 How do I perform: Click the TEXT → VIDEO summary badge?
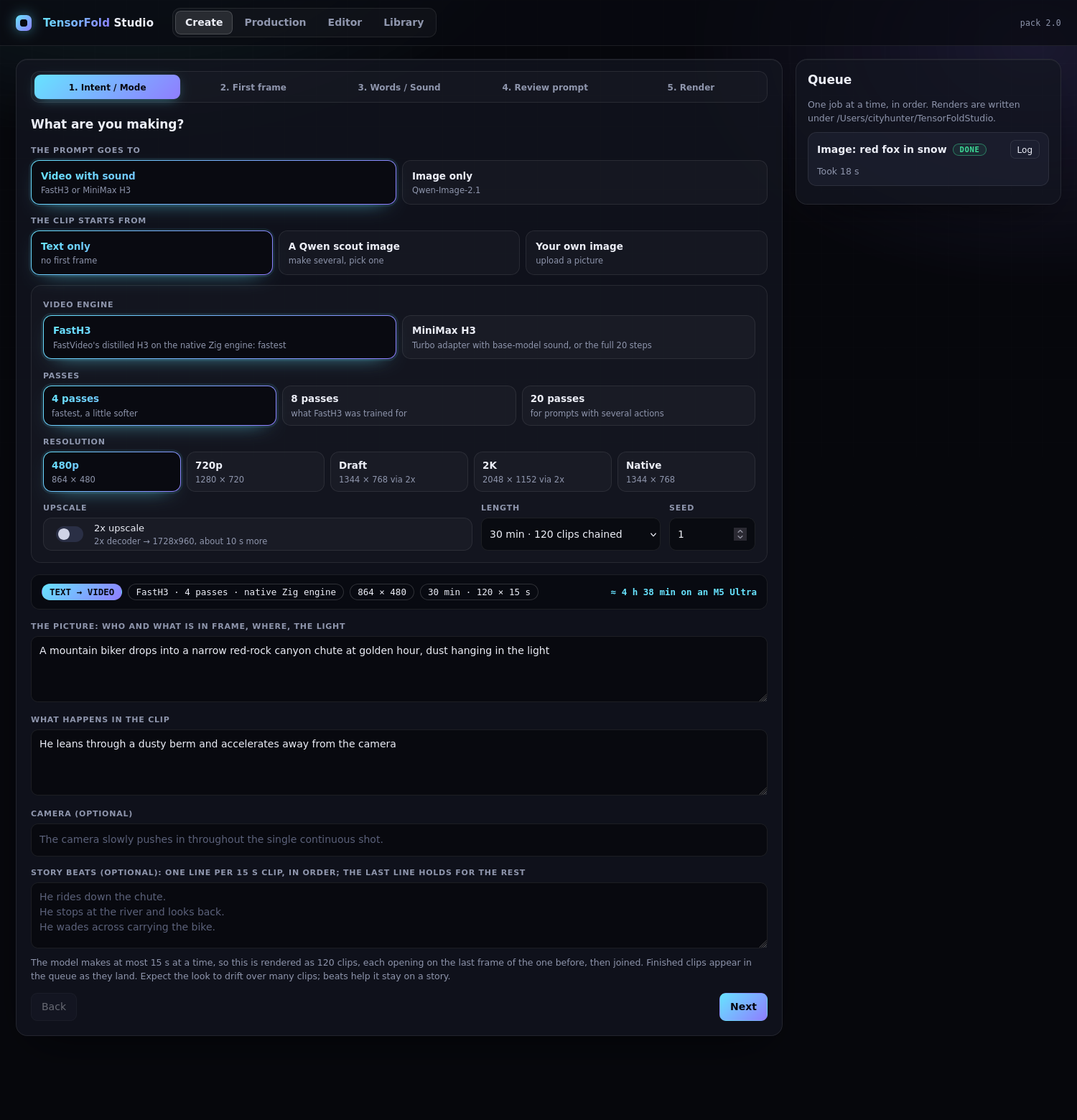pos(82,592)
